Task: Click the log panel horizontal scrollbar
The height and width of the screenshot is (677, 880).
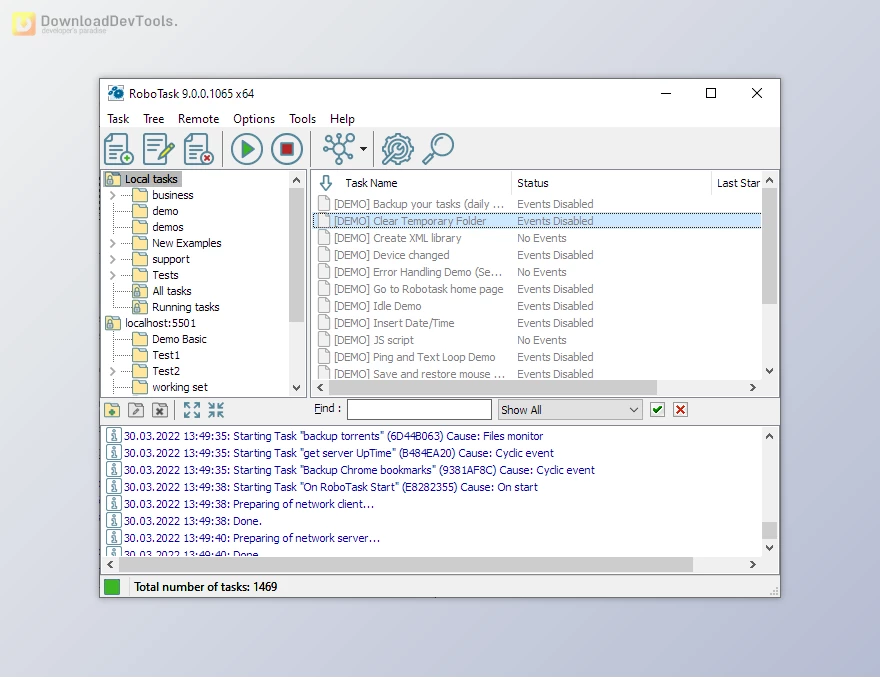Action: pyautogui.click(x=406, y=565)
